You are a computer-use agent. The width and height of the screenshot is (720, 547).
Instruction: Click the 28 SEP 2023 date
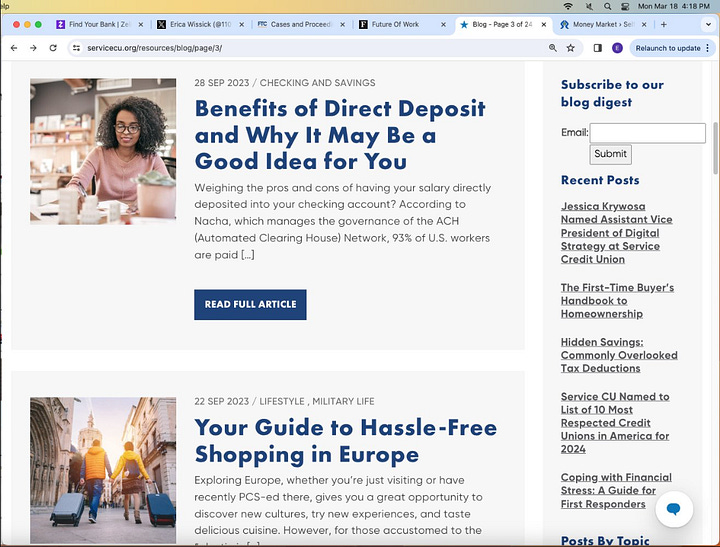222,83
